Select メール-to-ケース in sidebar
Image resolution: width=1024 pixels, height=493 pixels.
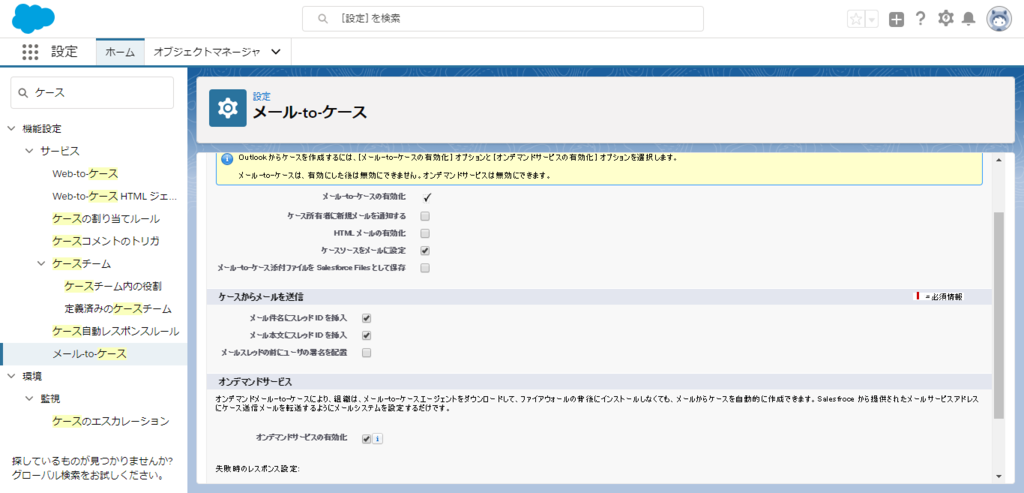(x=89, y=353)
